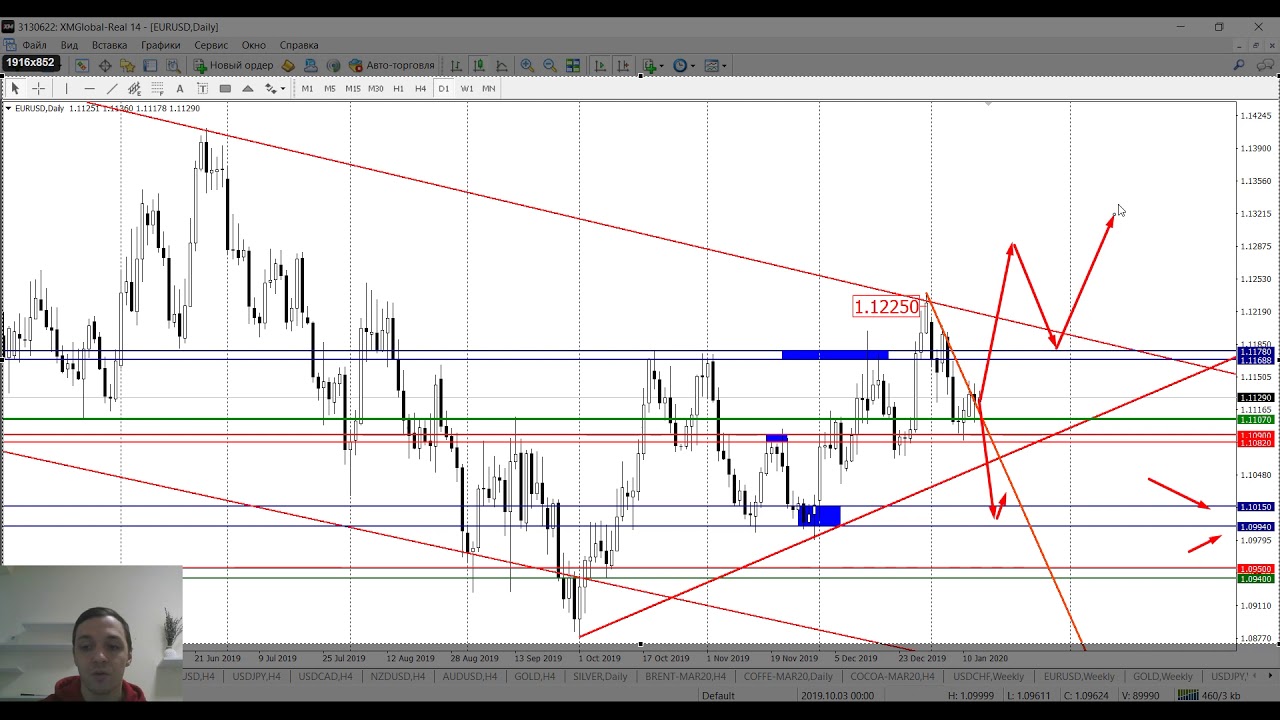
Task: Set timeframe to H4
Action: click(x=420, y=88)
